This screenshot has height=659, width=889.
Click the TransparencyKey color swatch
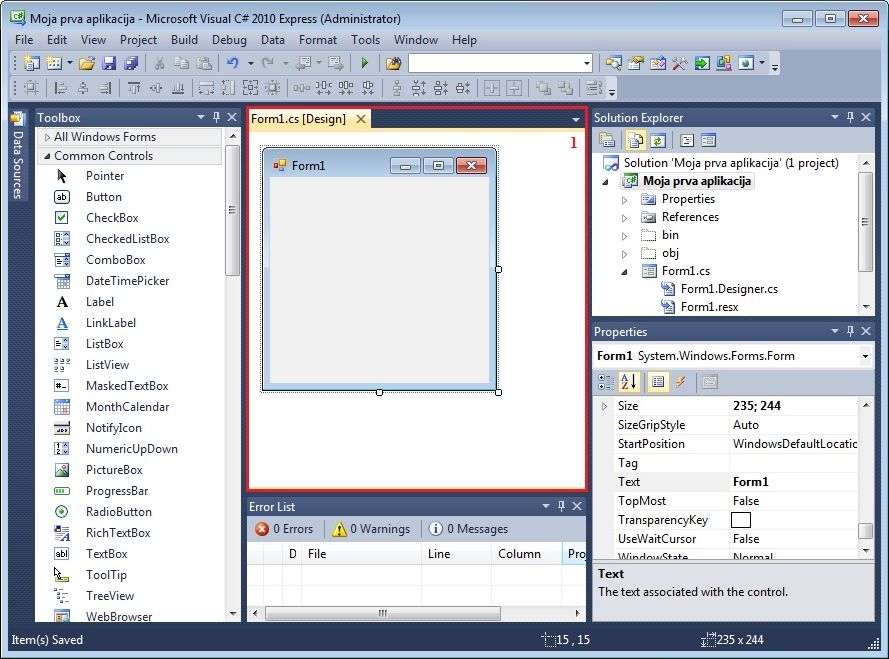[740, 520]
